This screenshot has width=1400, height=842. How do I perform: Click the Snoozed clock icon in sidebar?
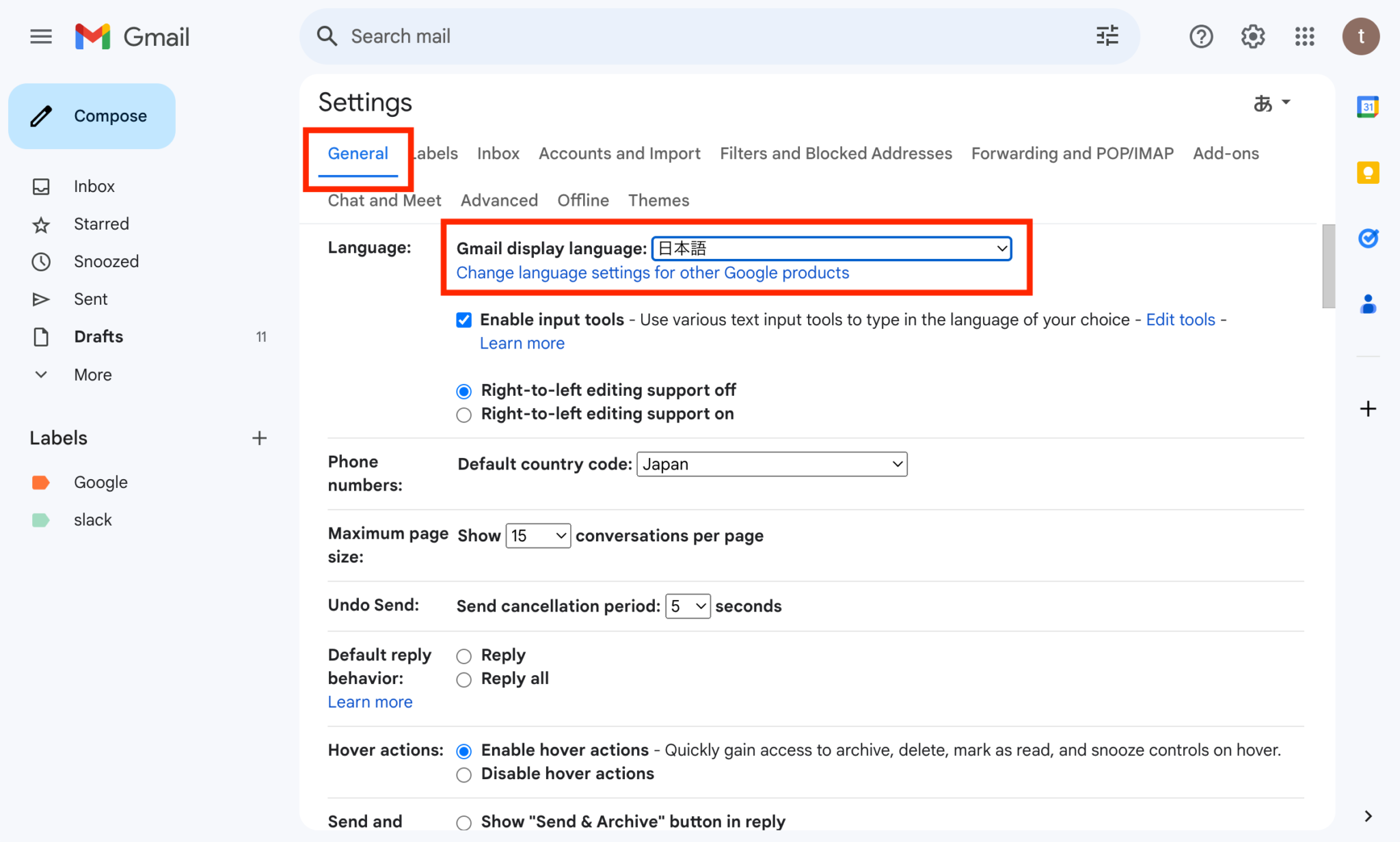(x=41, y=261)
